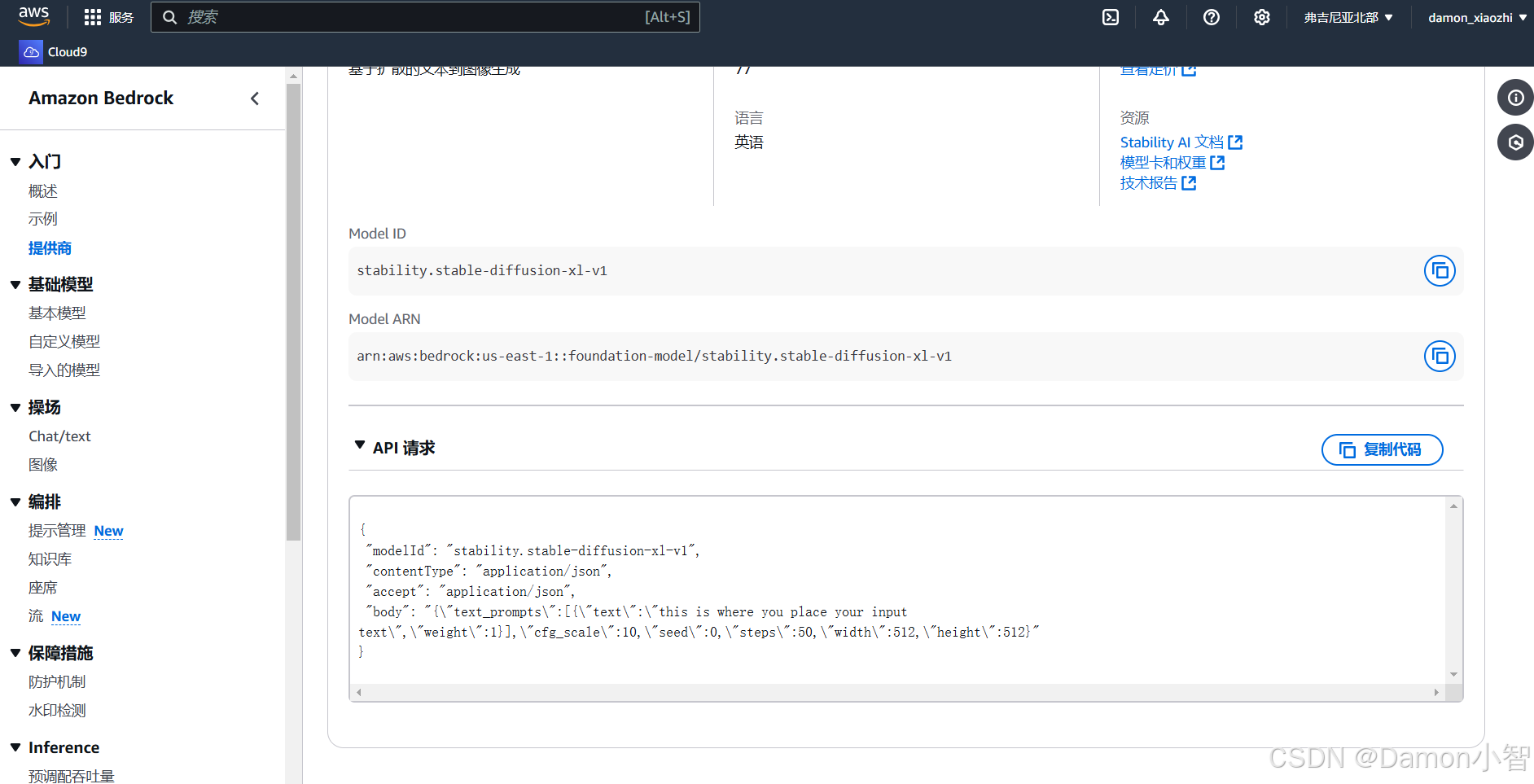Collapse the 保障措施 section
1534x784 pixels.
[15, 654]
